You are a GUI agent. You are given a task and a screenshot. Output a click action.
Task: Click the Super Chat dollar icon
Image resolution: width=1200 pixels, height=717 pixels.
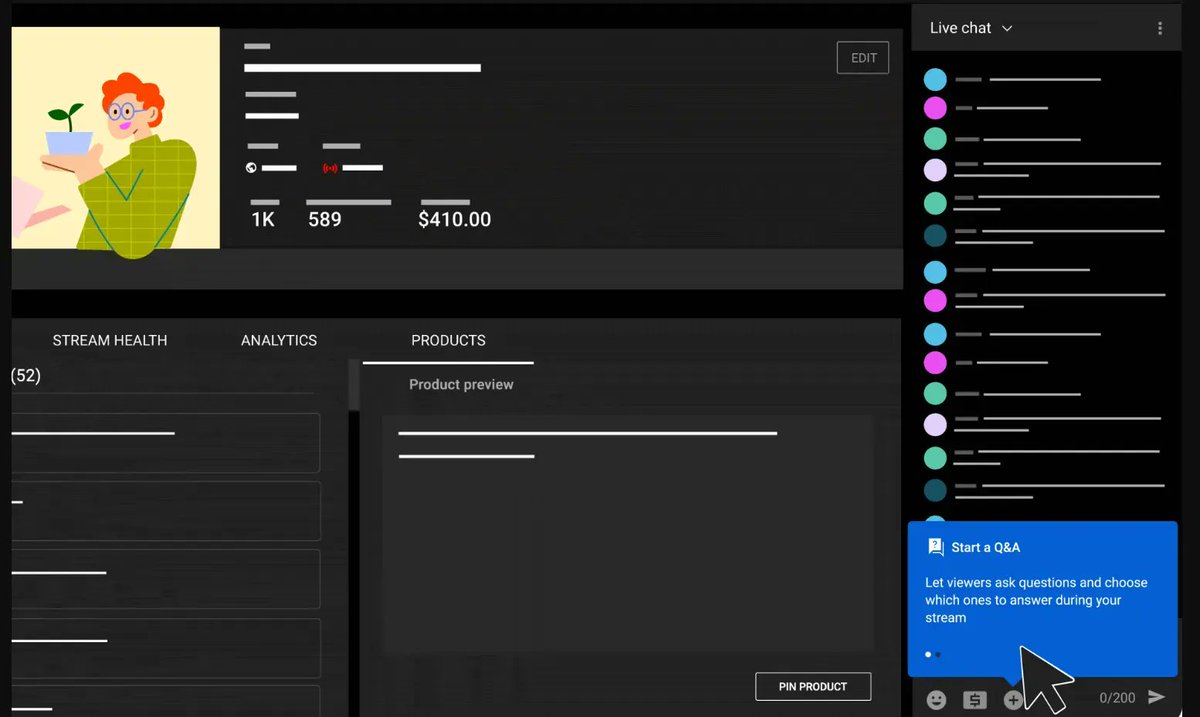click(975, 700)
